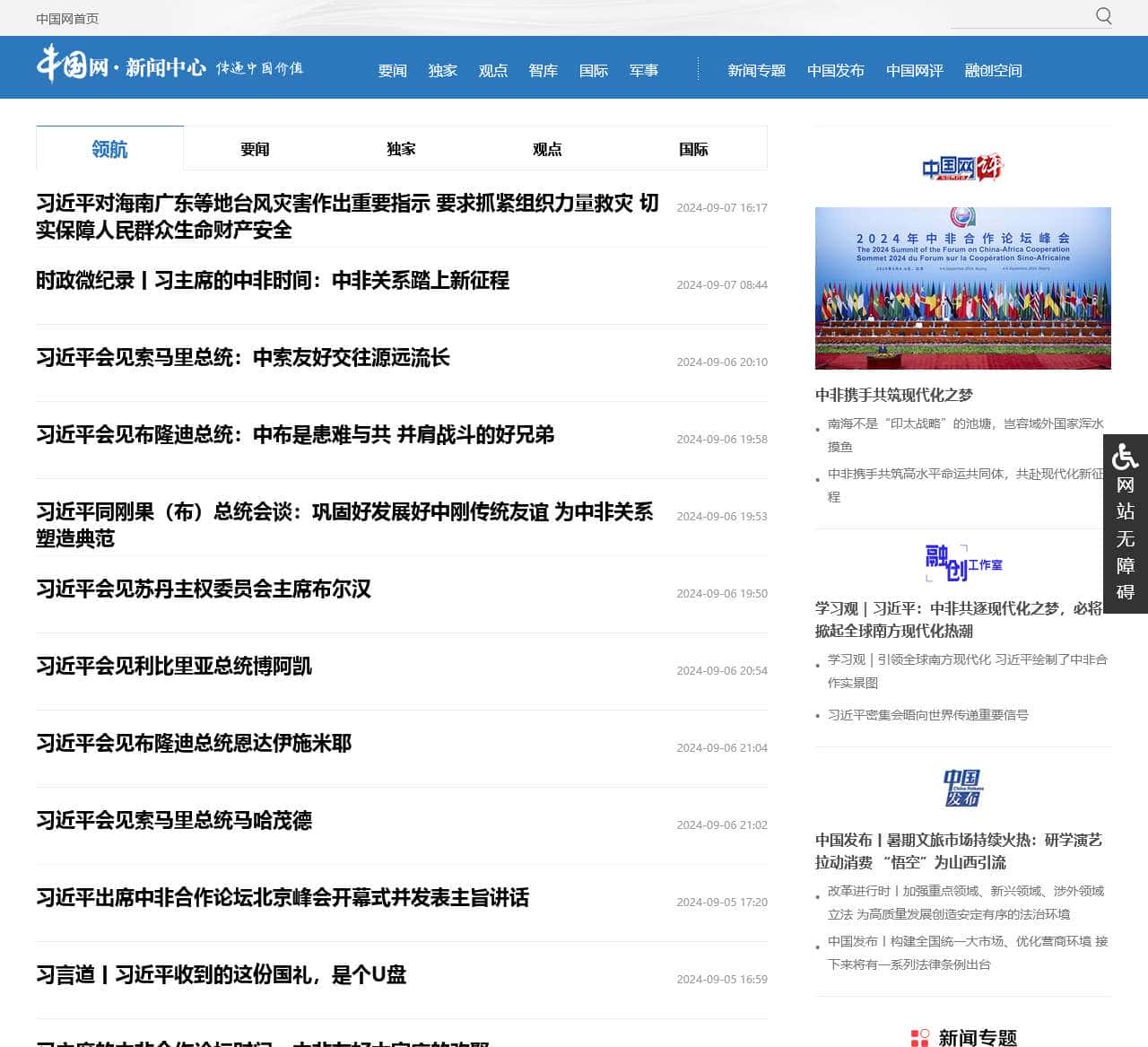1148x1047 pixels.
Task: Switch to the 要闻 content tab
Action: [x=255, y=149]
